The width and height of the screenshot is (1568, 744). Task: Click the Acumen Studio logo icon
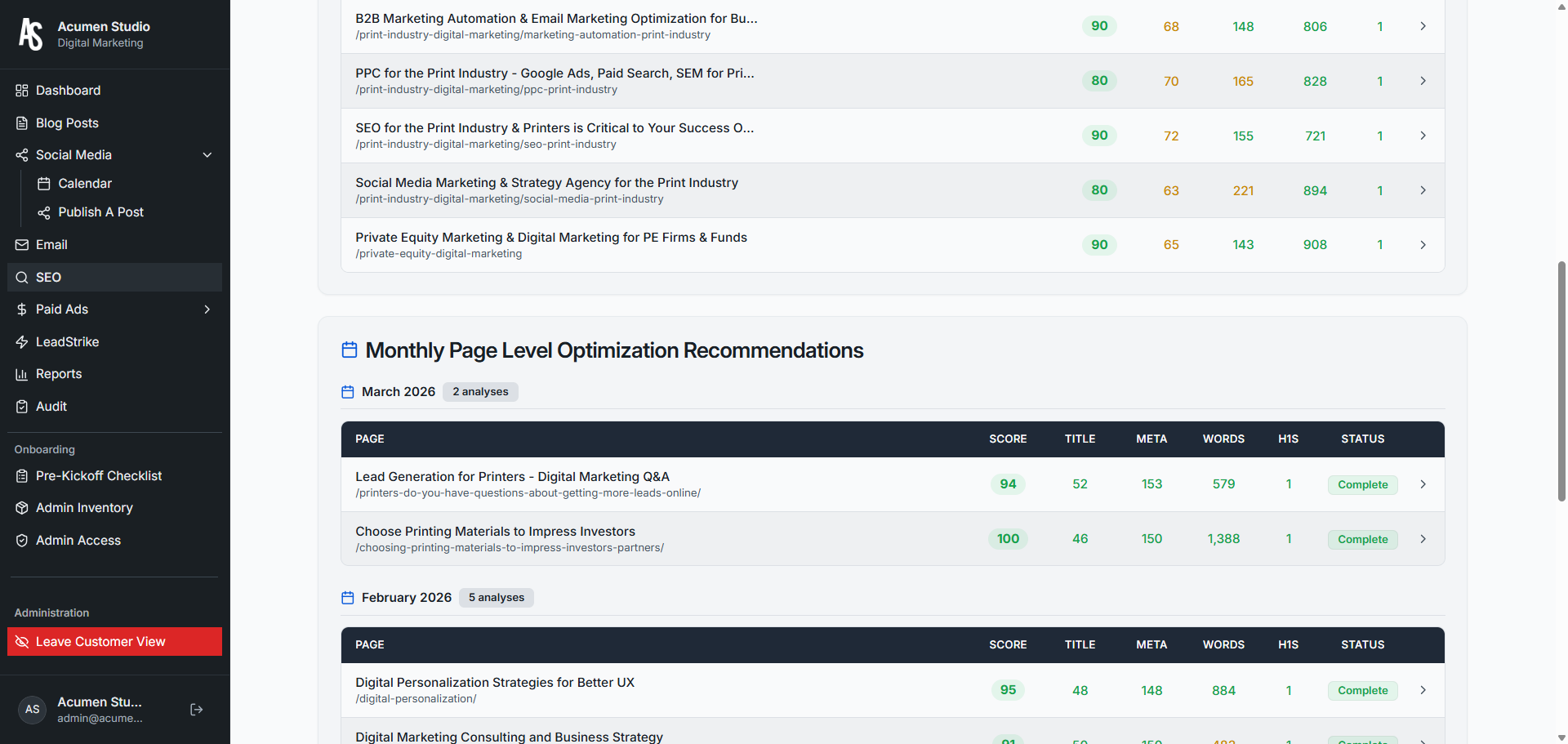pyautogui.click(x=31, y=34)
